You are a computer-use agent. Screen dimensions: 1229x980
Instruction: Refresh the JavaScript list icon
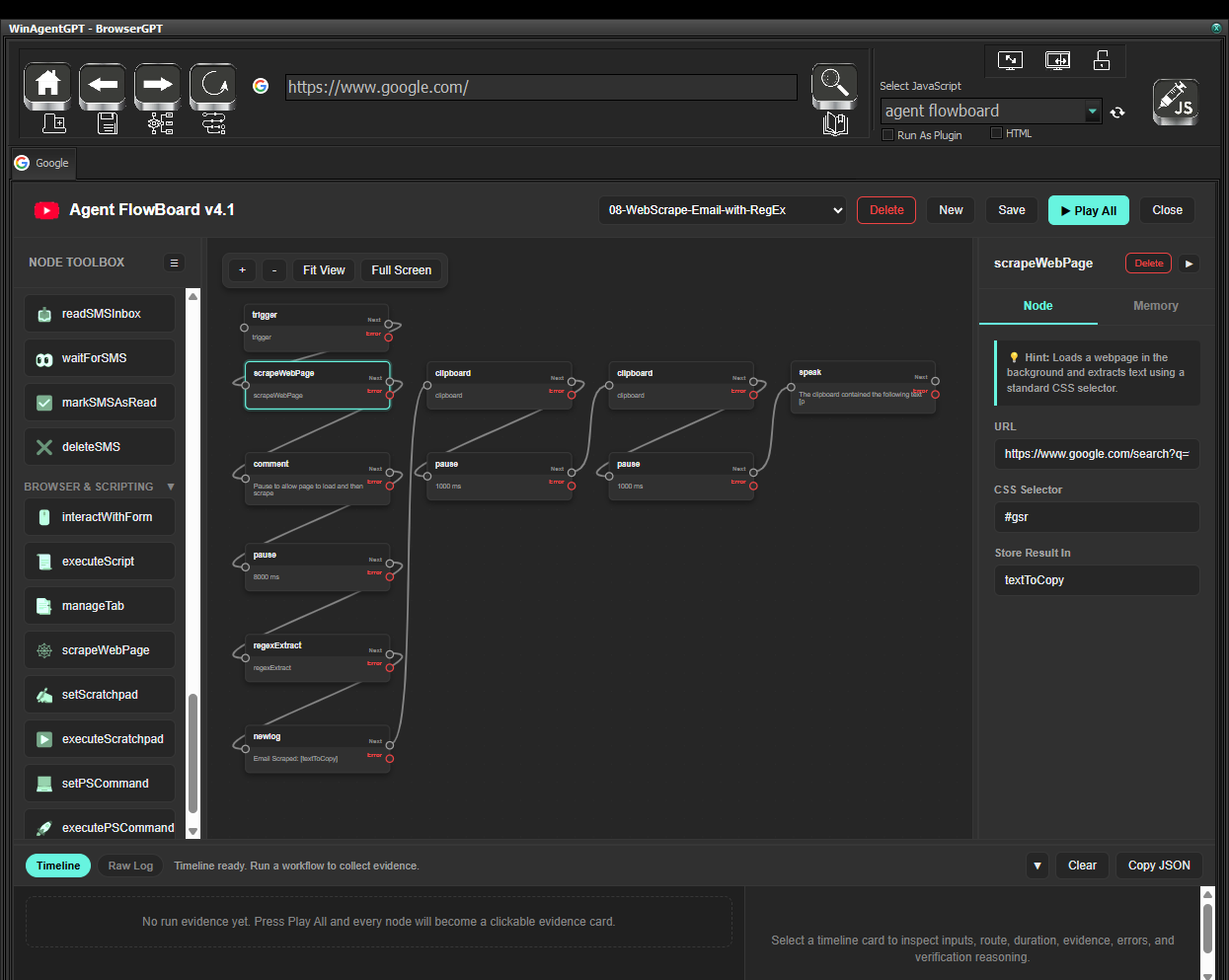pos(1117,112)
